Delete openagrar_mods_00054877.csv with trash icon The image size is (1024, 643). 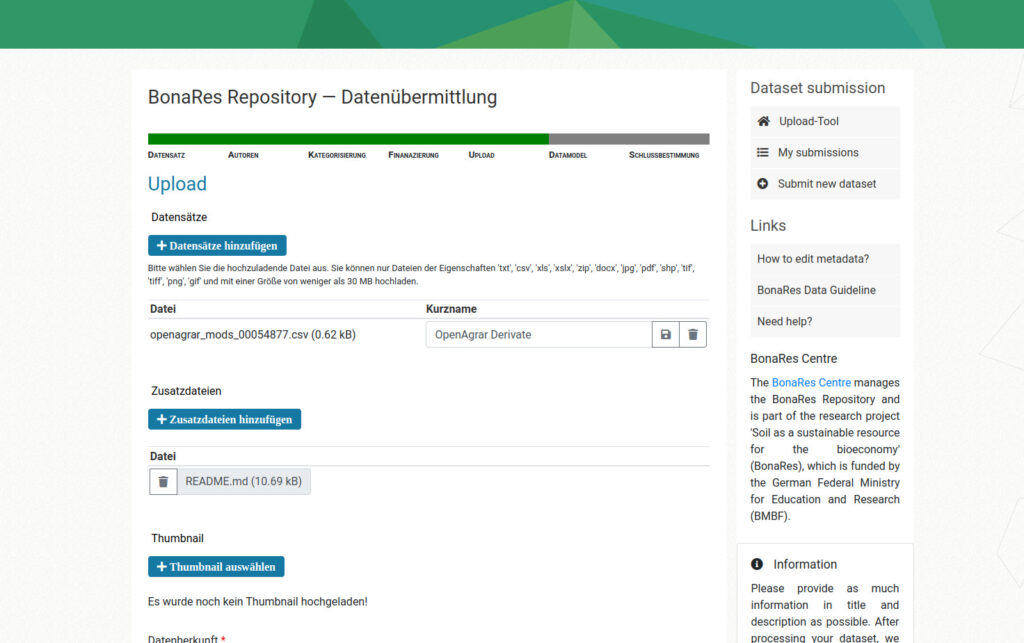pyautogui.click(x=693, y=334)
